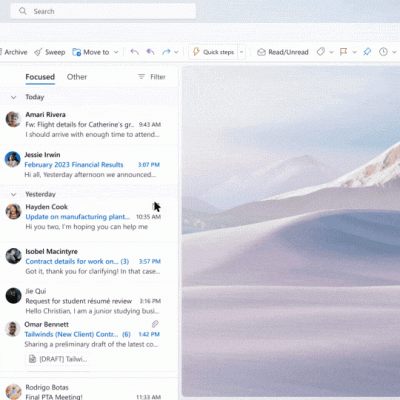
Task: Click the Yesterday group header label
Action: [40, 194]
